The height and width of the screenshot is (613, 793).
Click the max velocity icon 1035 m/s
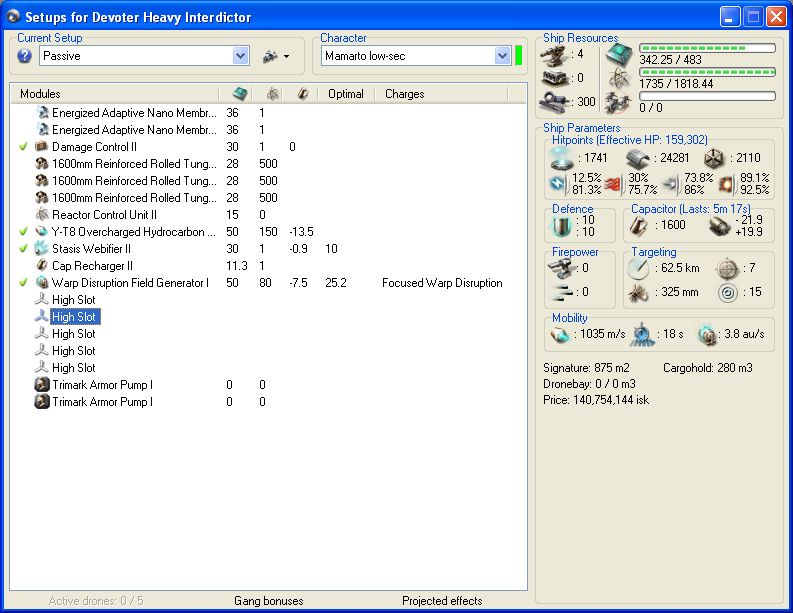pos(560,334)
